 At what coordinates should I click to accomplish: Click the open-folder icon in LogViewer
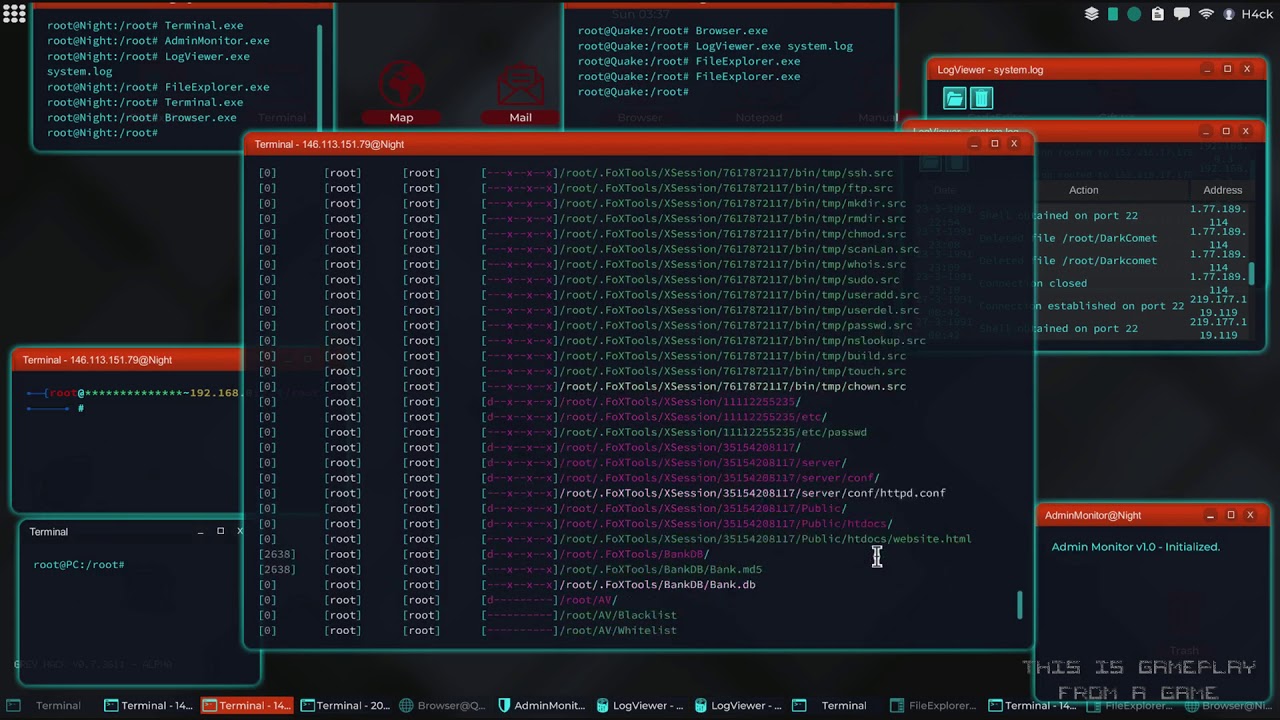pos(954,98)
